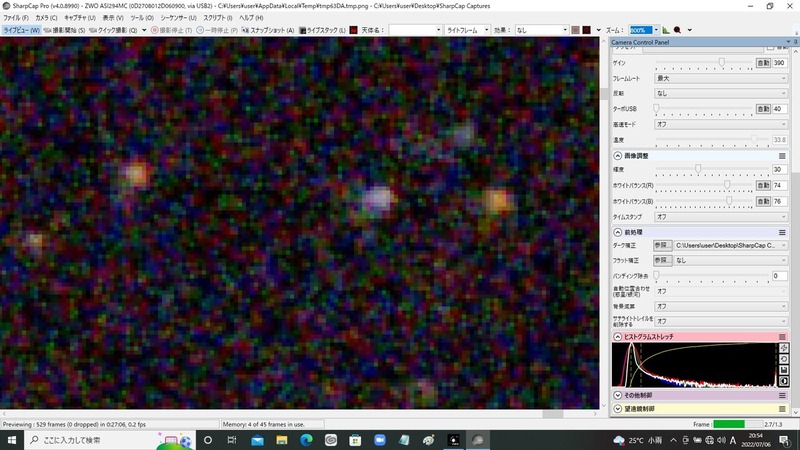Click the dark red square toolbar icon
Viewport: 800px width, 450px height.
pos(587,30)
